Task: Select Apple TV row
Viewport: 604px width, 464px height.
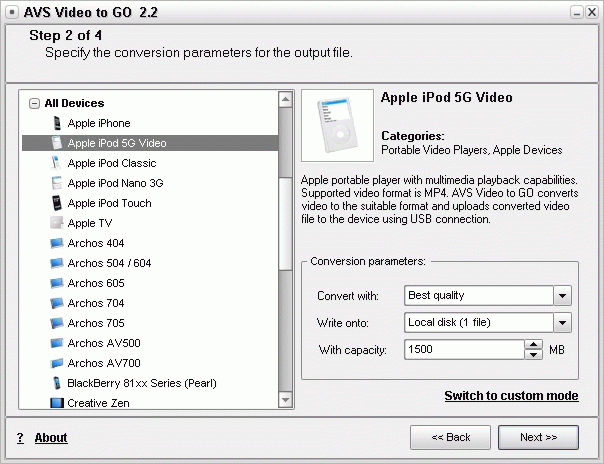Action: [150, 223]
